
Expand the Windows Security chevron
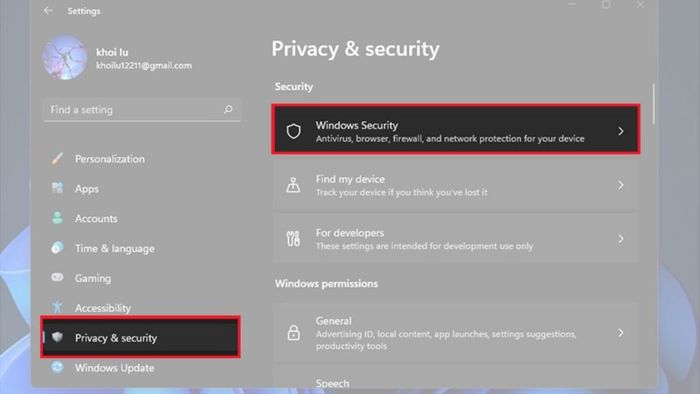pyautogui.click(x=621, y=131)
